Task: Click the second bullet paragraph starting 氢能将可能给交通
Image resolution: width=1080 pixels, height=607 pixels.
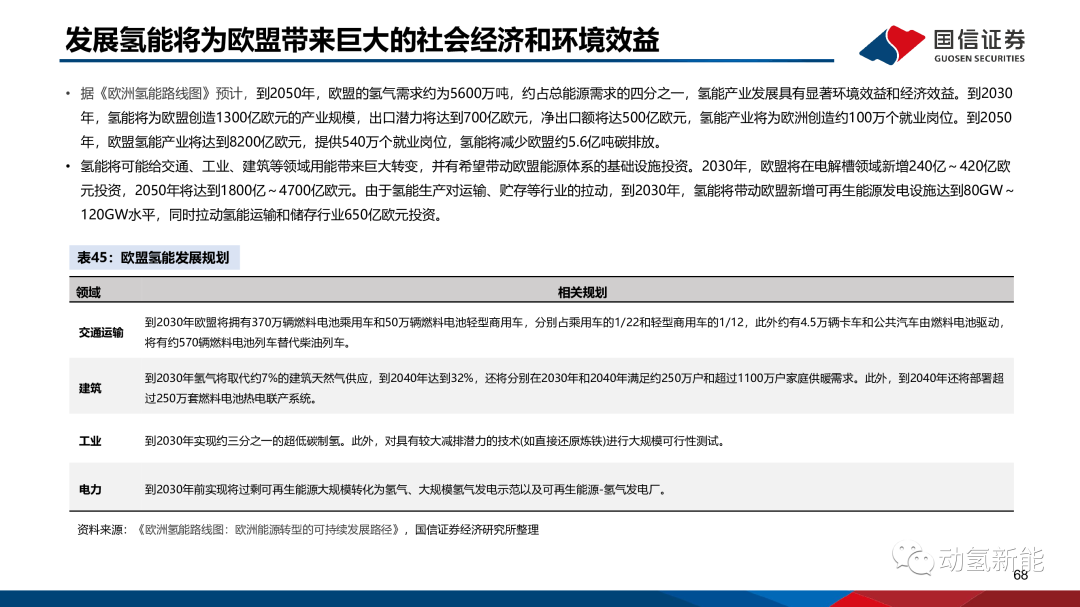Action: [x=546, y=191]
